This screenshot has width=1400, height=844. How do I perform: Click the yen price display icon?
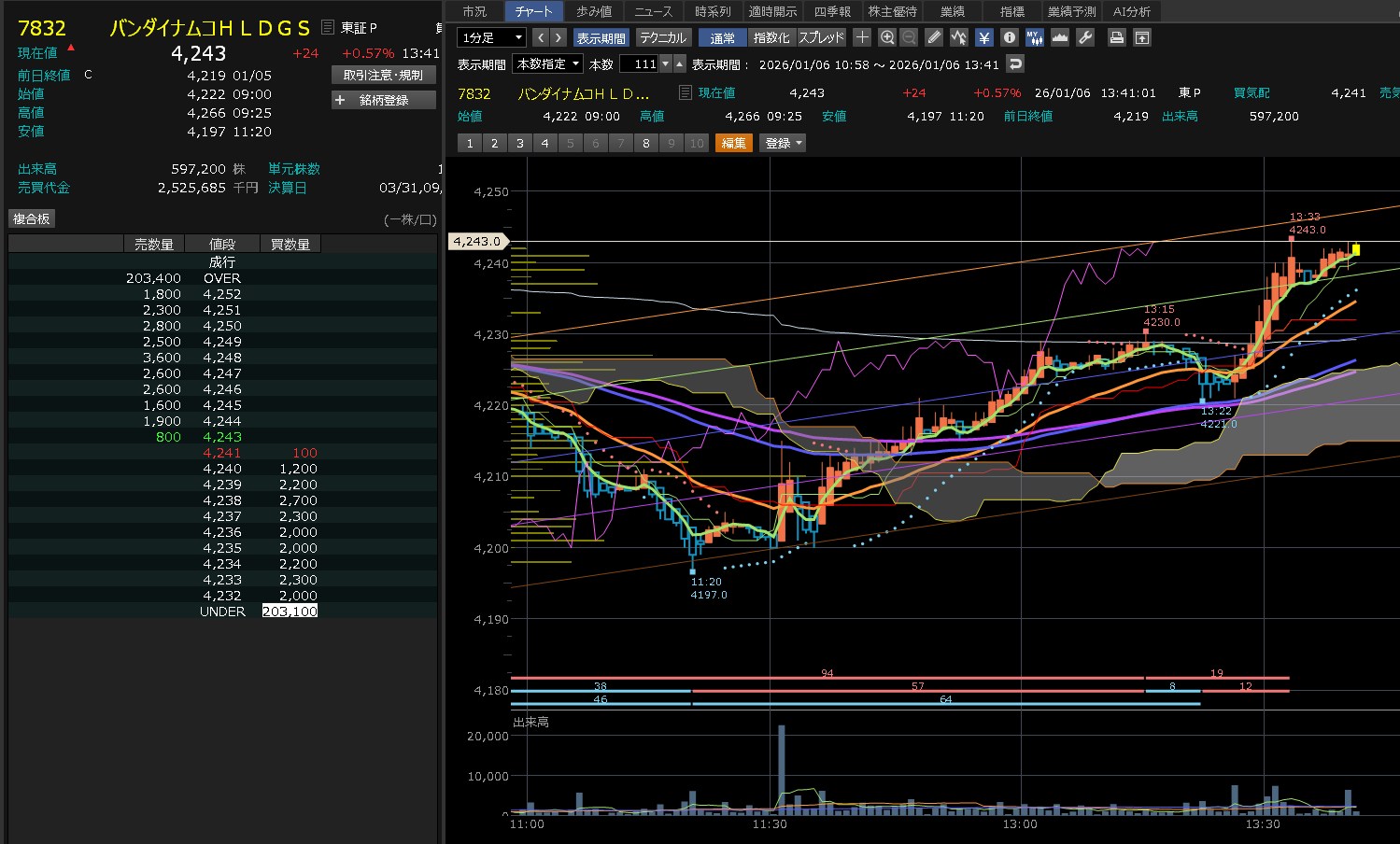click(x=983, y=37)
